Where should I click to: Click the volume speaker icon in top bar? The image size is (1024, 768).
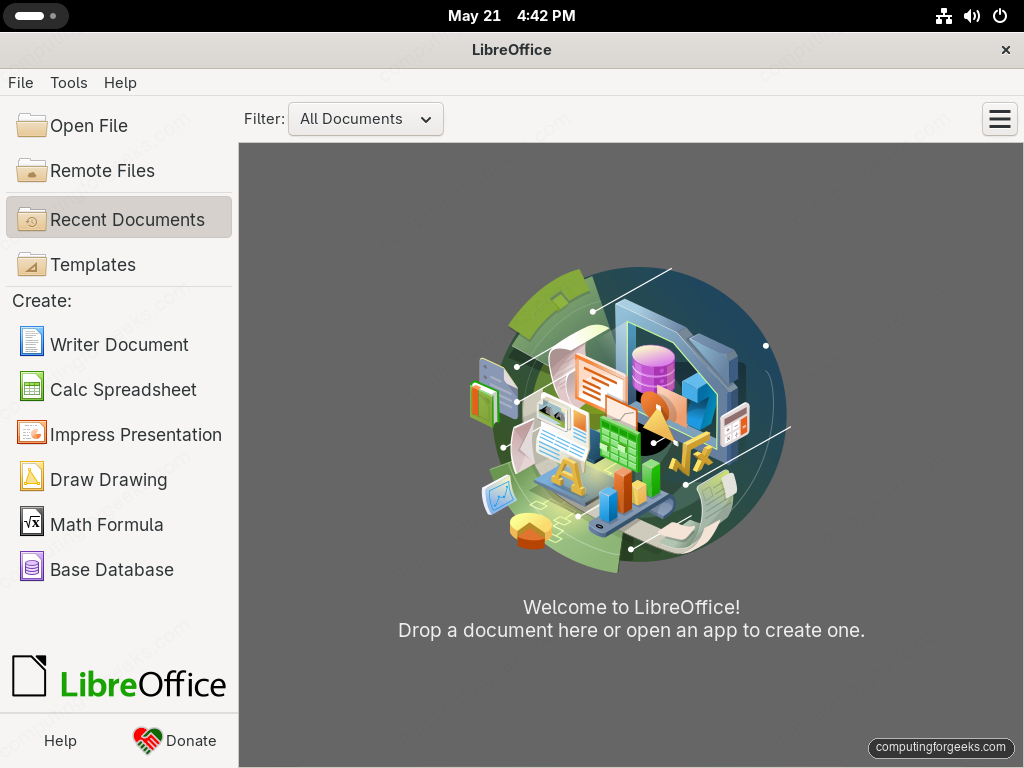(972, 16)
